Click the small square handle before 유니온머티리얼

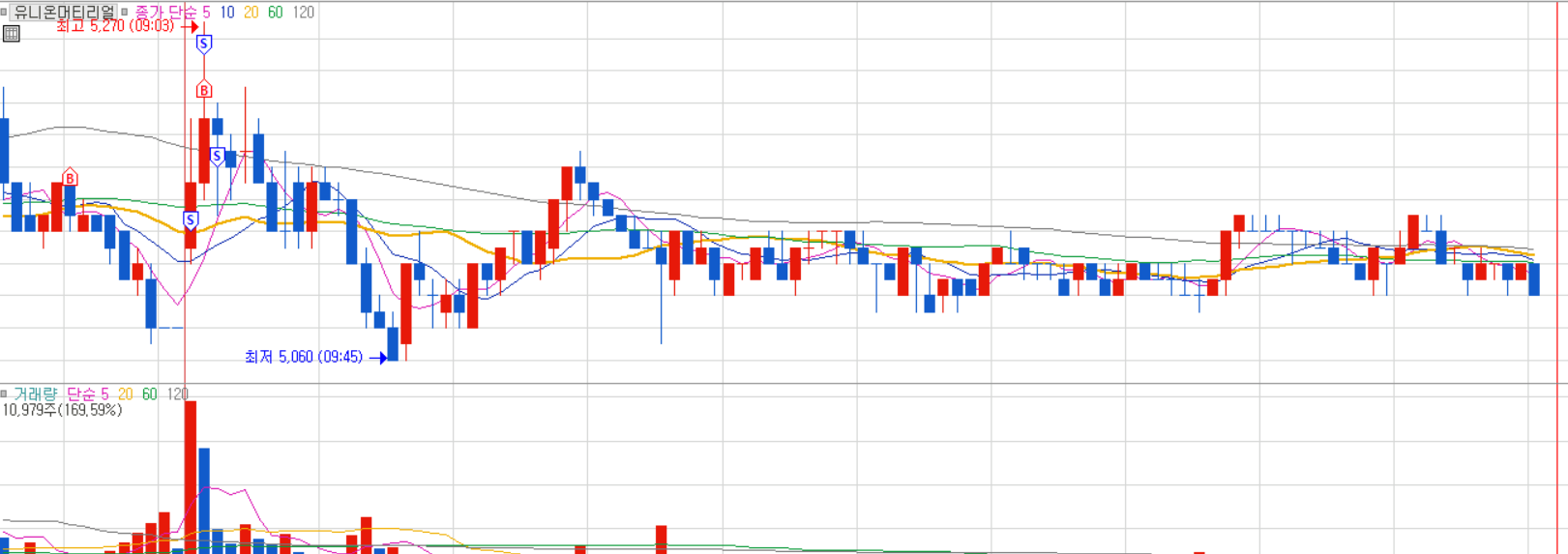tap(4, 13)
